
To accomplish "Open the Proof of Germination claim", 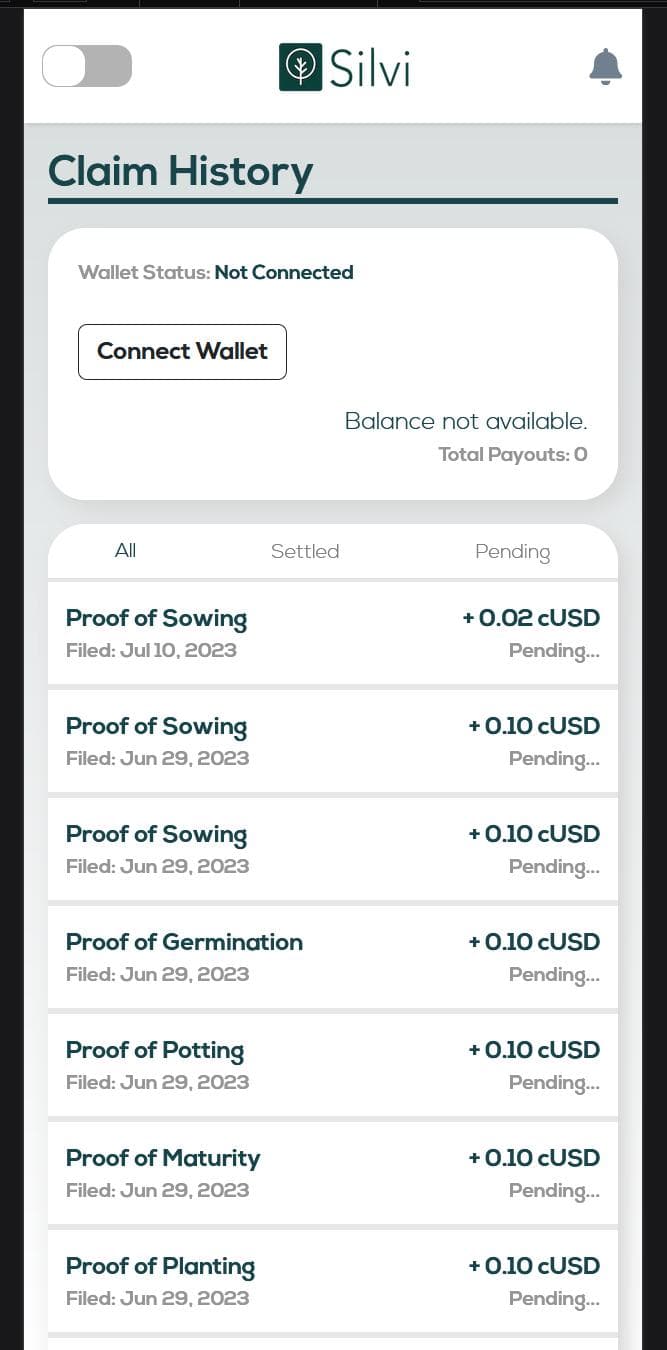I will (184, 942).
